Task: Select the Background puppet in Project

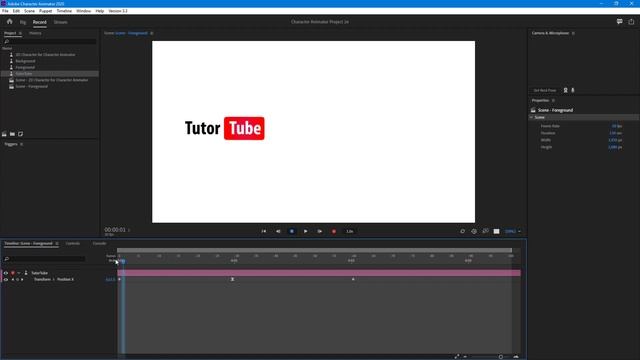Action: click(25, 61)
